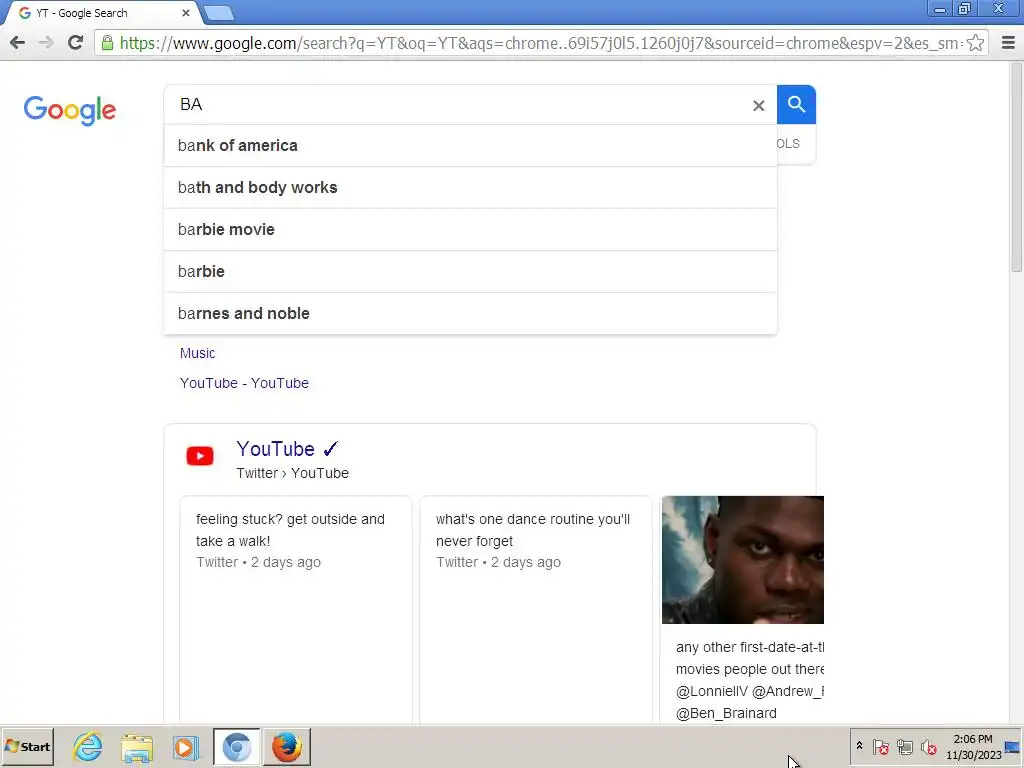Click the browser forward arrow
This screenshot has height=768, width=1024.
pos(46,43)
